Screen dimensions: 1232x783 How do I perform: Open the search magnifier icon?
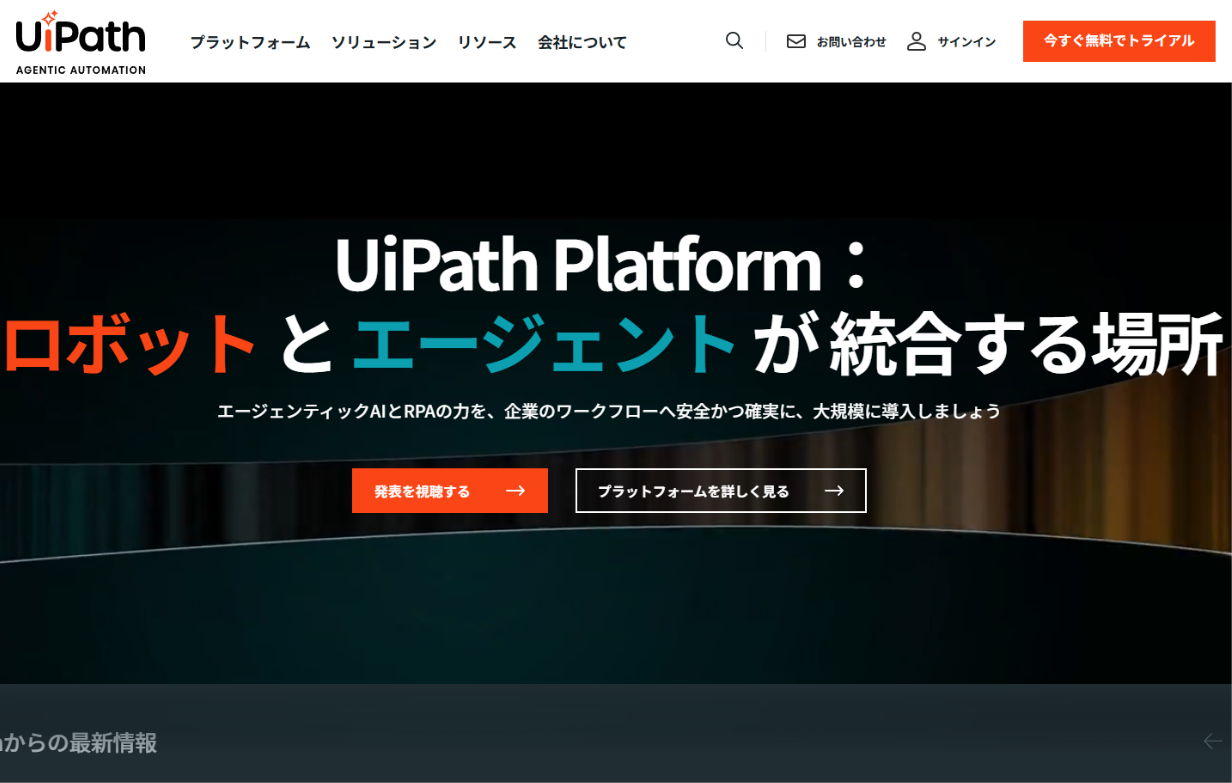(734, 41)
